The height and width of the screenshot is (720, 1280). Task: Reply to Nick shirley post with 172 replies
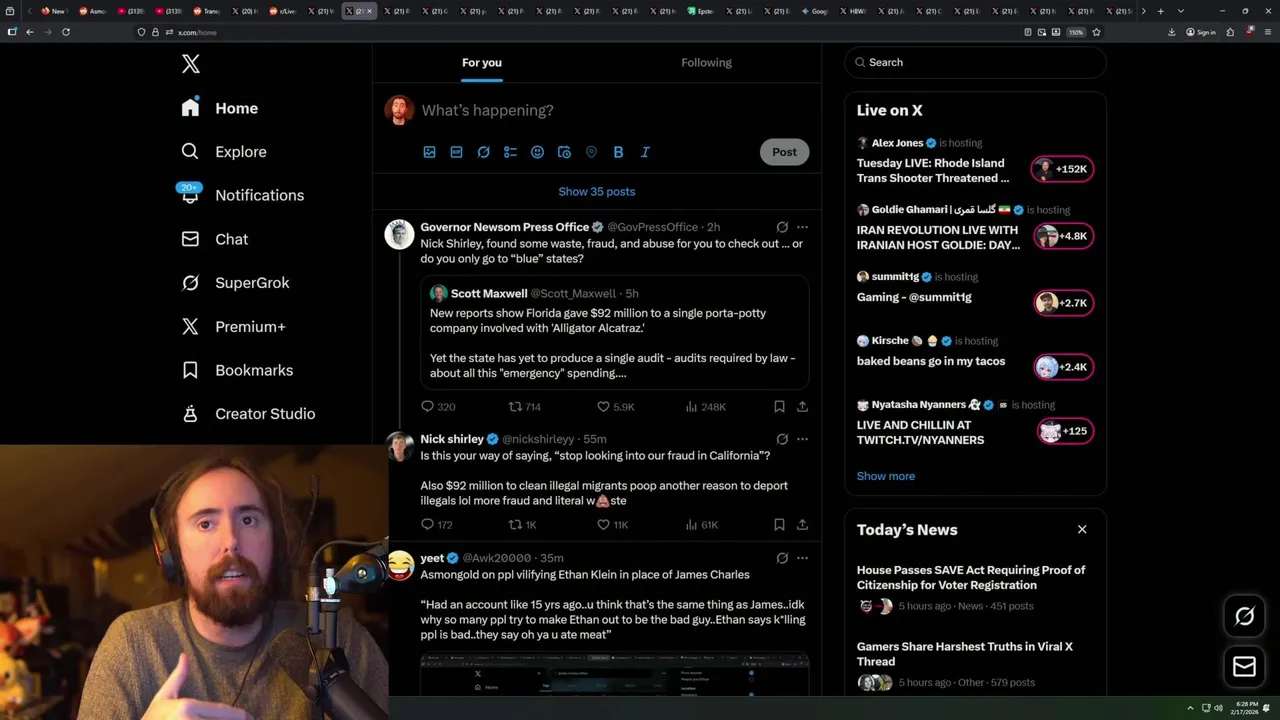(437, 525)
